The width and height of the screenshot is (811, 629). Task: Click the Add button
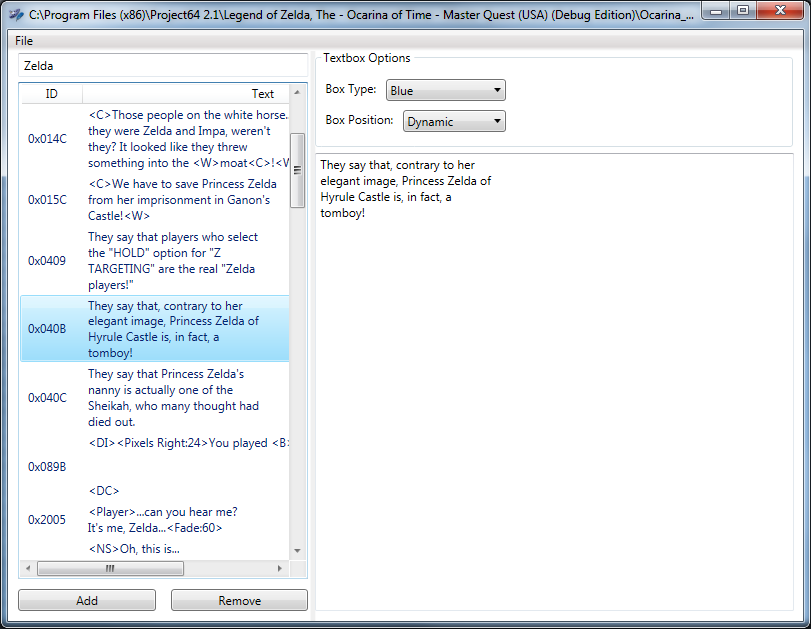(x=87, y=600)
